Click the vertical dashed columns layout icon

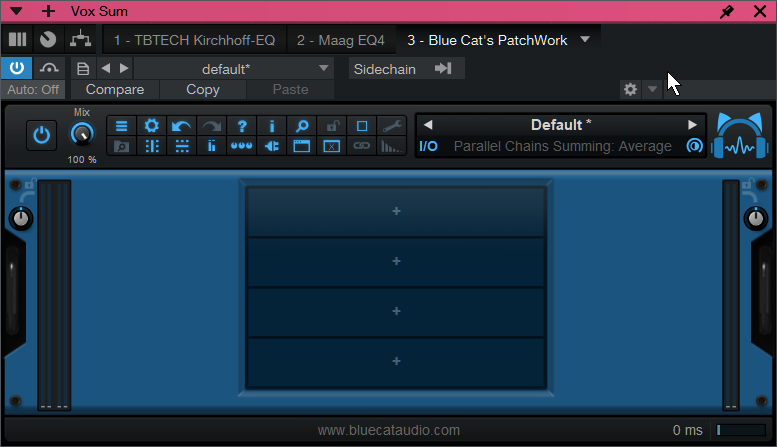[x=152, y=146]
